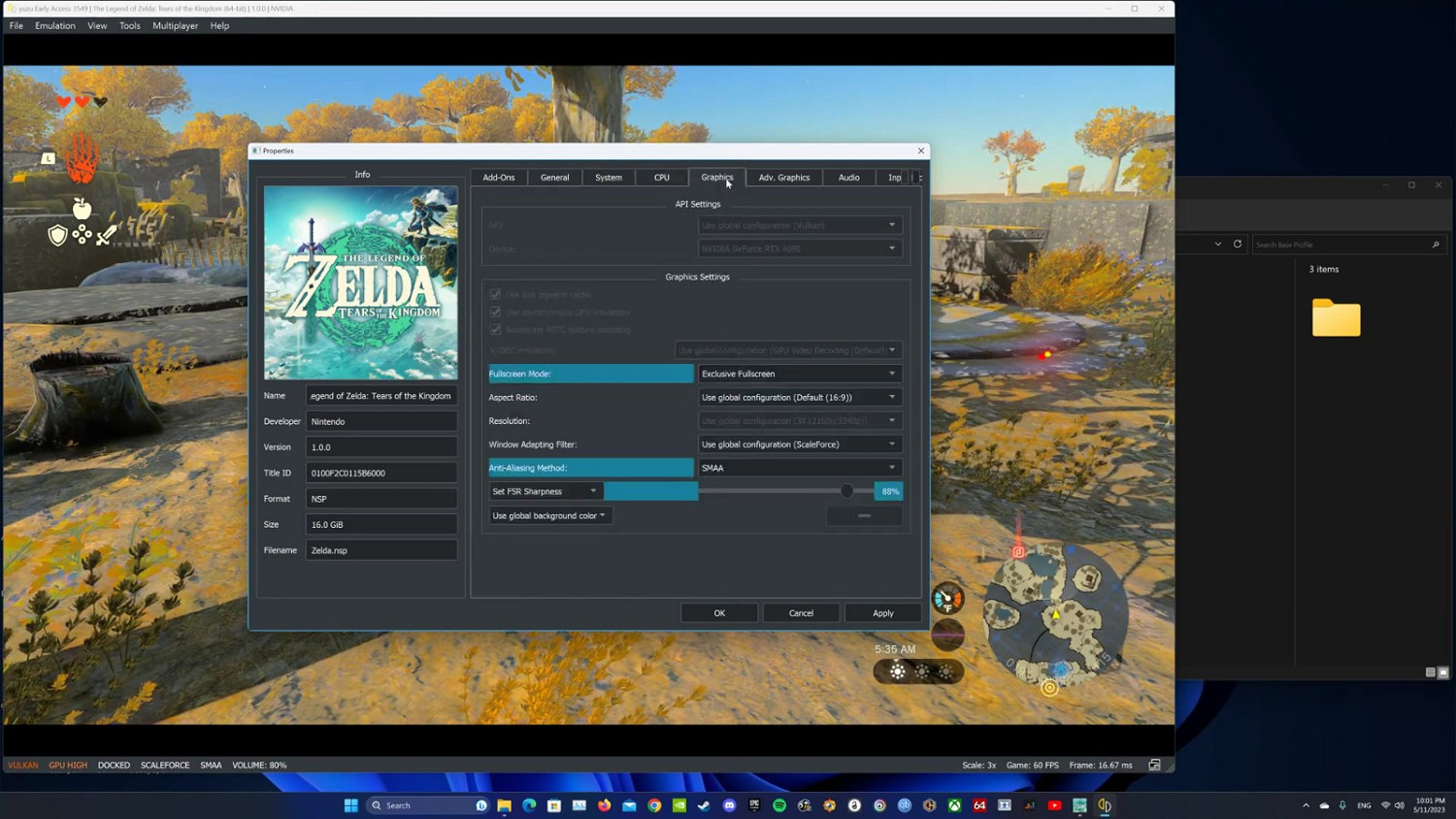Cancel the Properties dialog
The height and width of the screenshot is (819, 1456).
[800, 612]
